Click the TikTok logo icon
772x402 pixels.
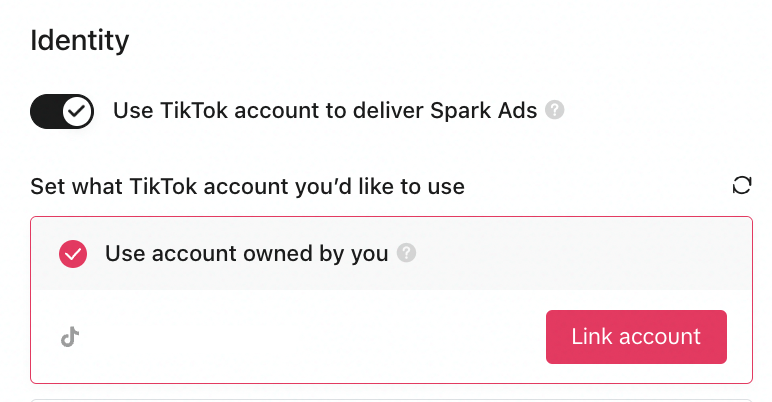69,337
